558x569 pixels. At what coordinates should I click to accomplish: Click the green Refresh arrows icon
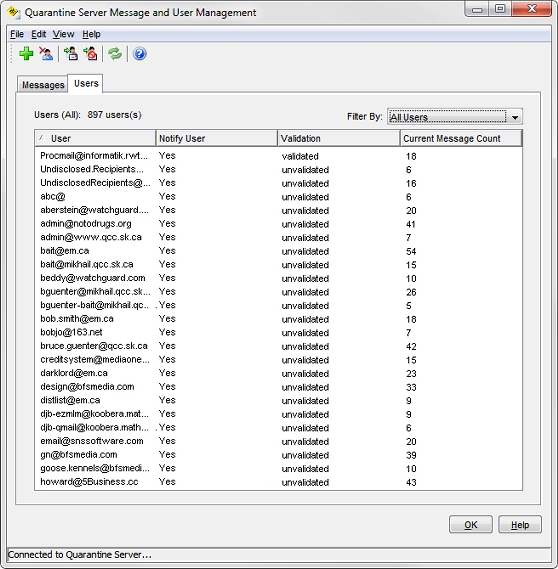coord(115,54)
